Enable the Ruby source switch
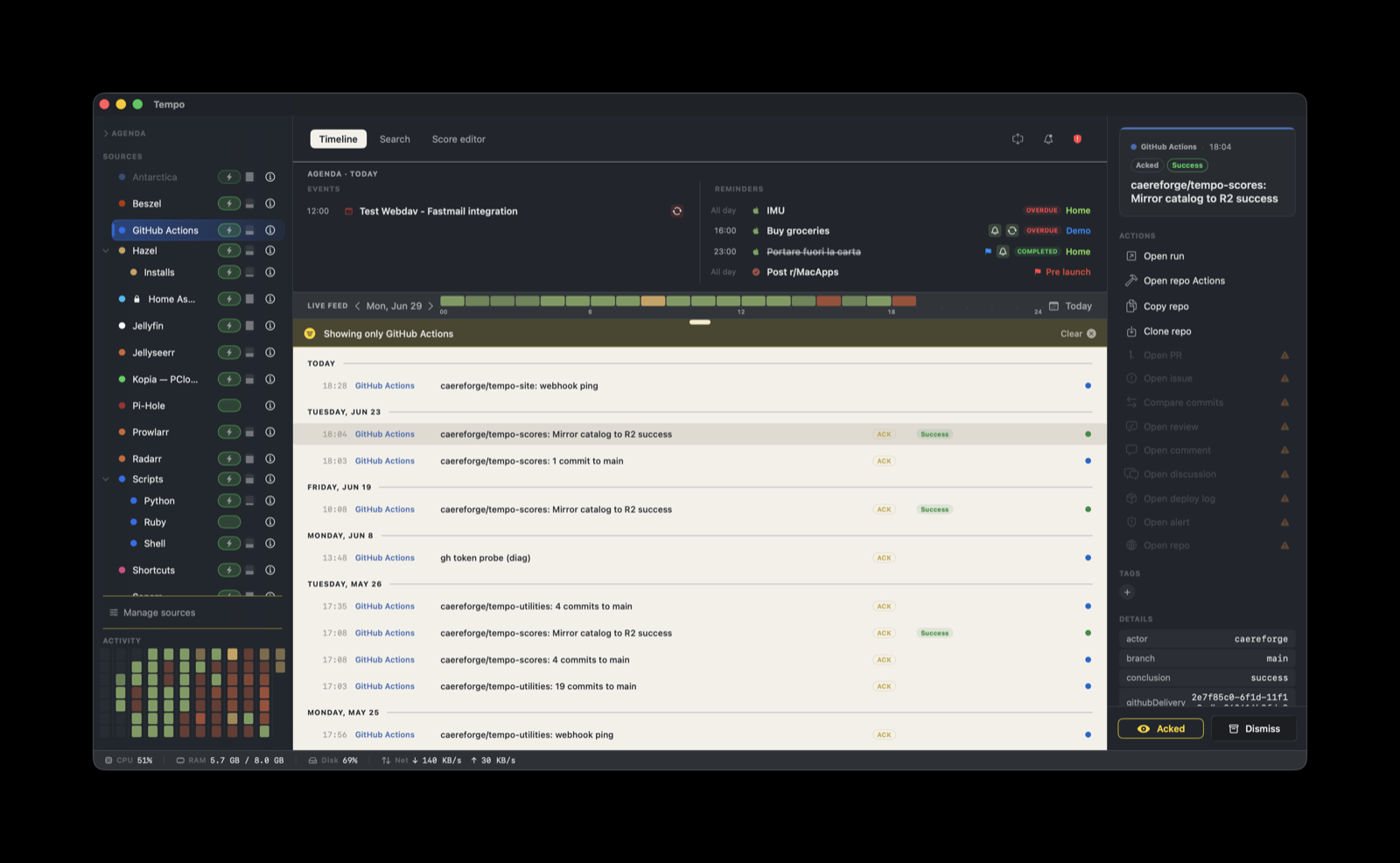This screenshot has width=1400, height=863. [229, 522]
